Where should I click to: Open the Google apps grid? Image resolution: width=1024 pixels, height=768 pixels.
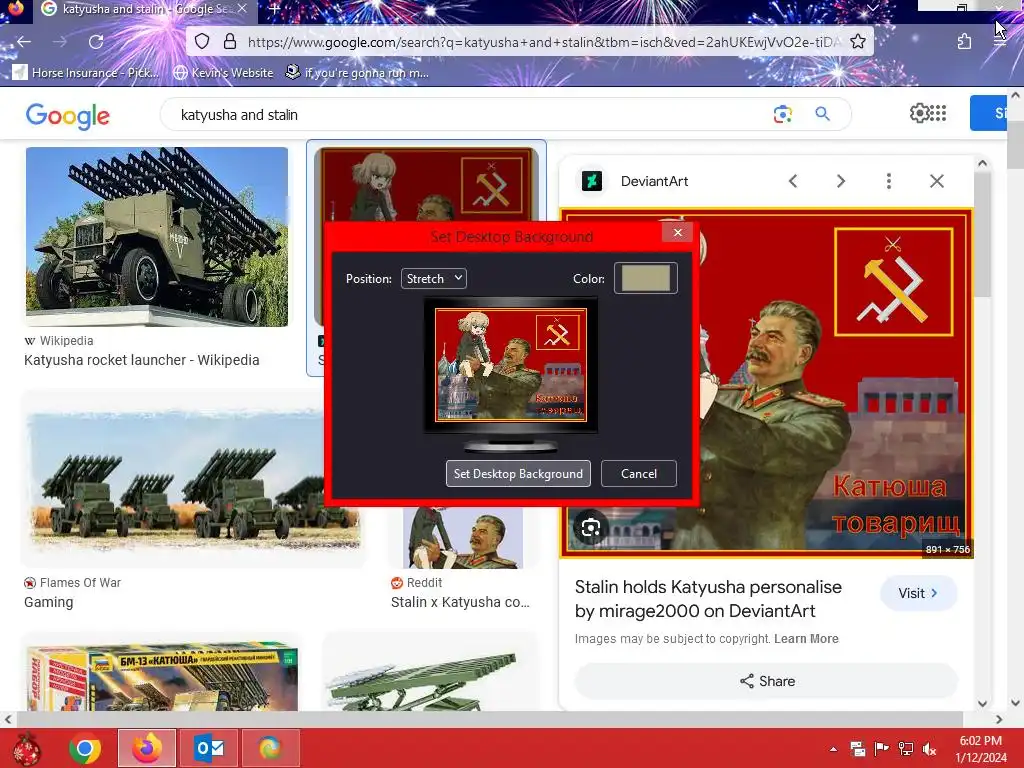(938, 113)
